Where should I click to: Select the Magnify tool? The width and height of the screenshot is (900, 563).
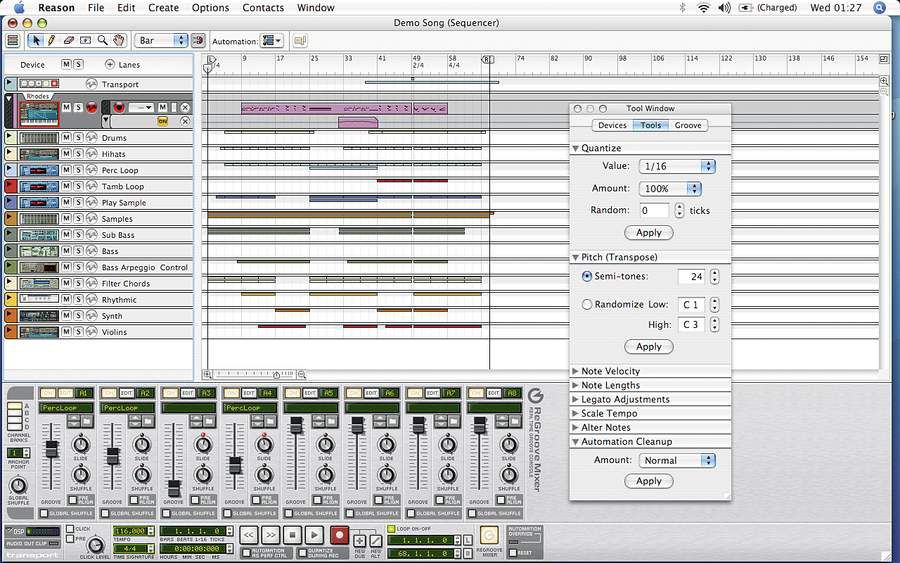[x=102, y=40]
